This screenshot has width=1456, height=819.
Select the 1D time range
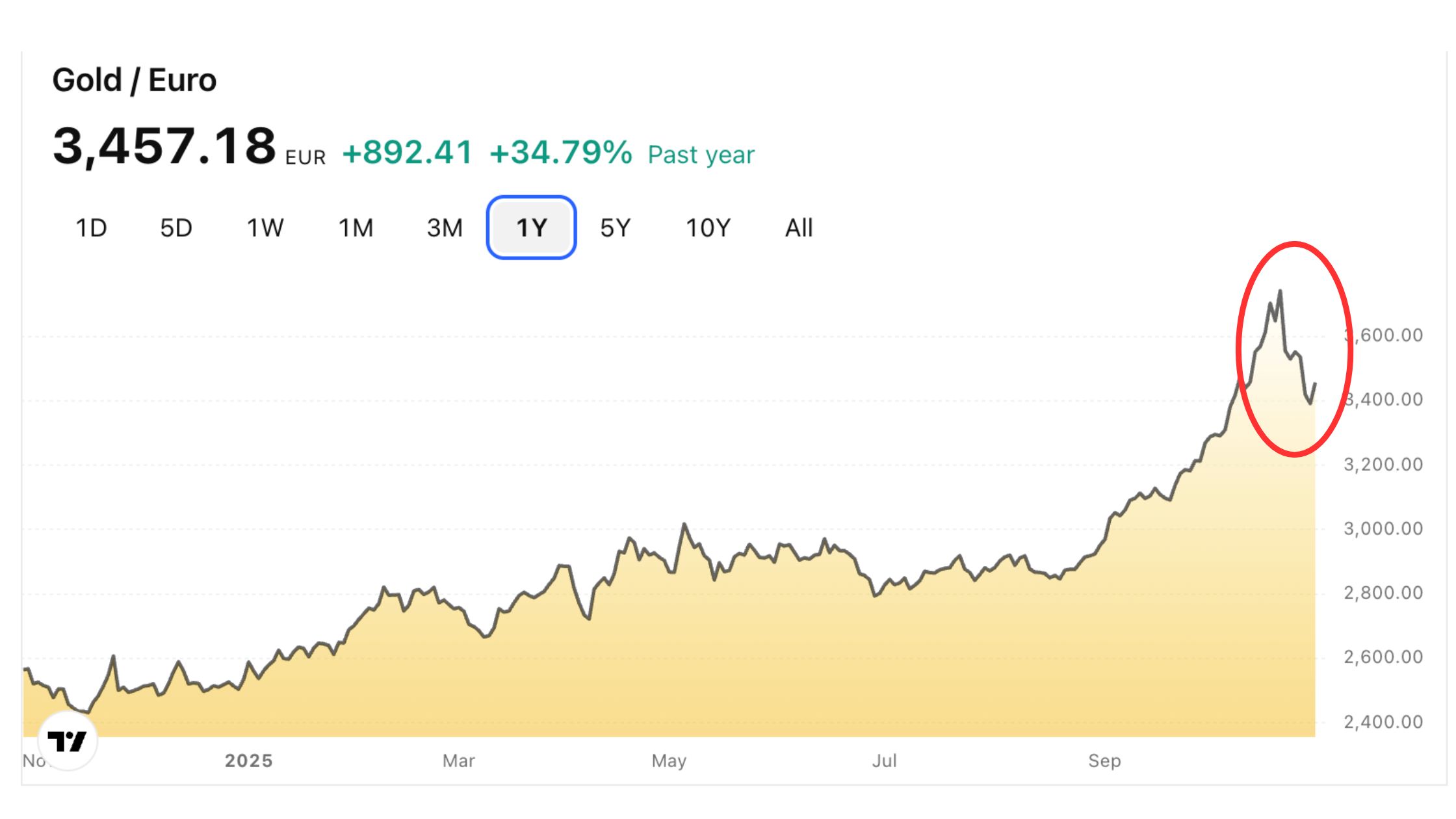coord(91,228)
